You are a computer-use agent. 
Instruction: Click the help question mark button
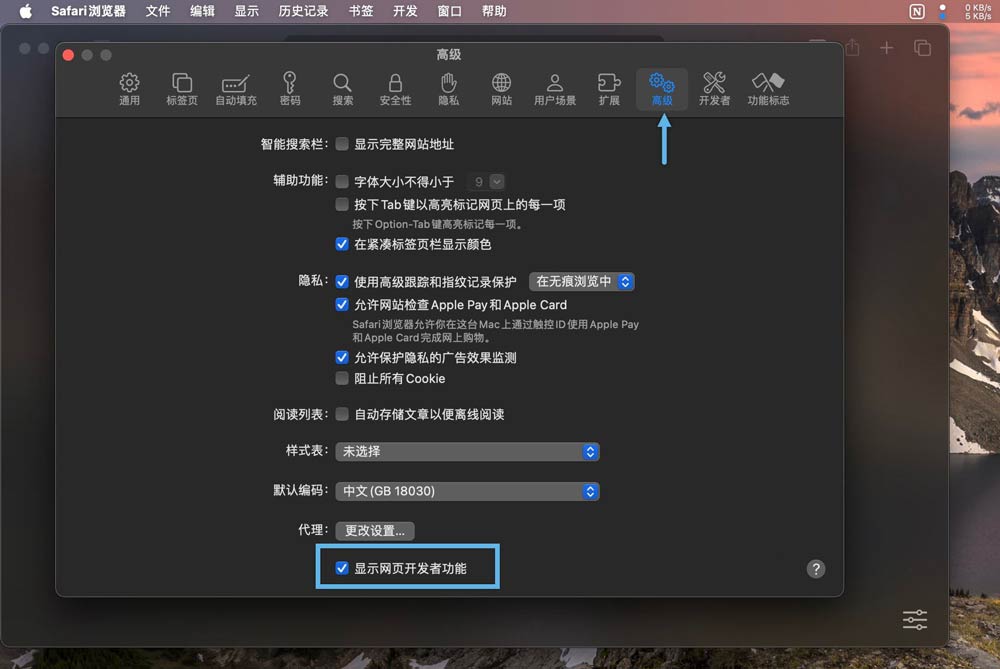(816, 569)
